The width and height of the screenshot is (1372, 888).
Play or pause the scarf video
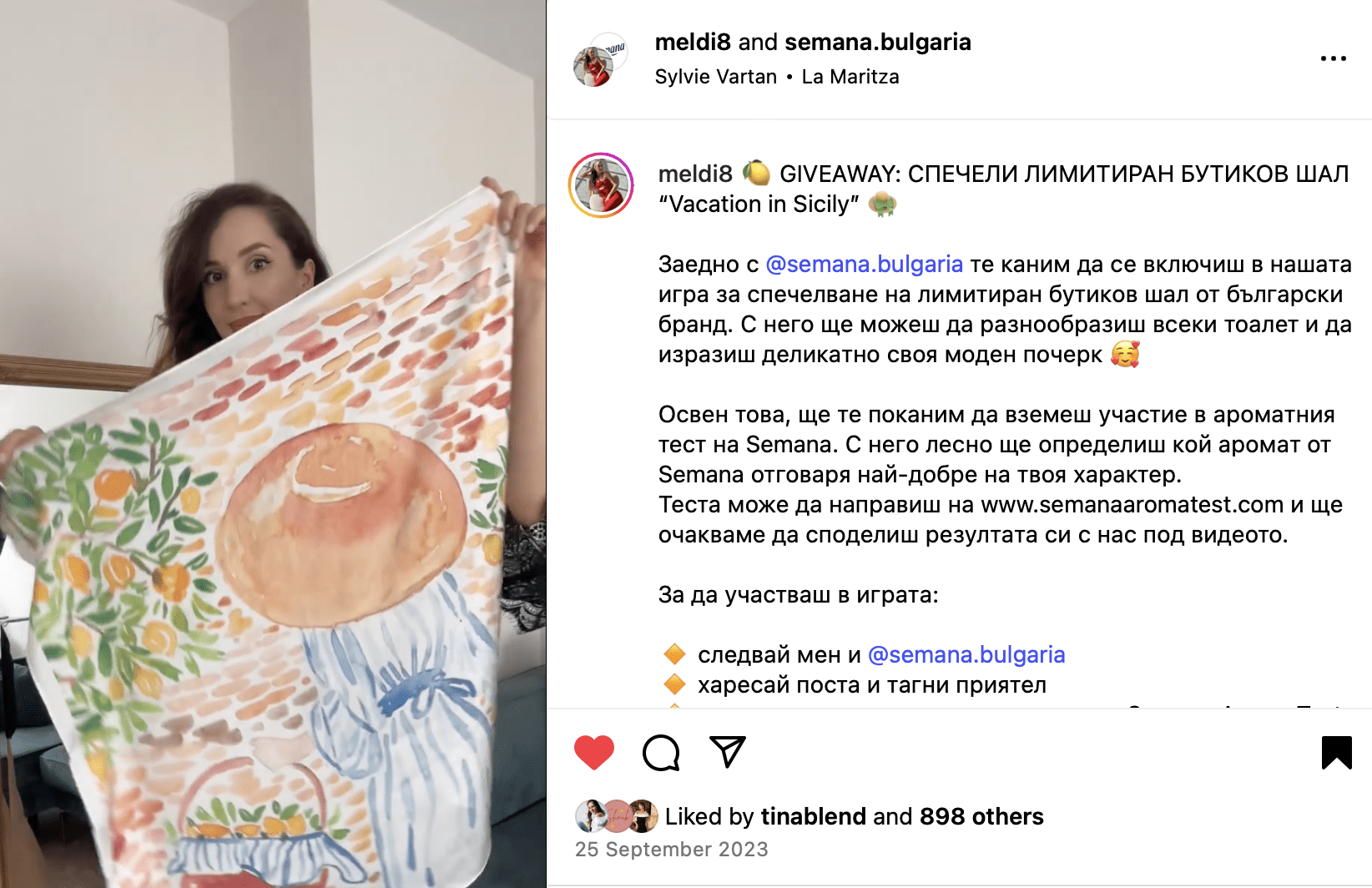273,444
